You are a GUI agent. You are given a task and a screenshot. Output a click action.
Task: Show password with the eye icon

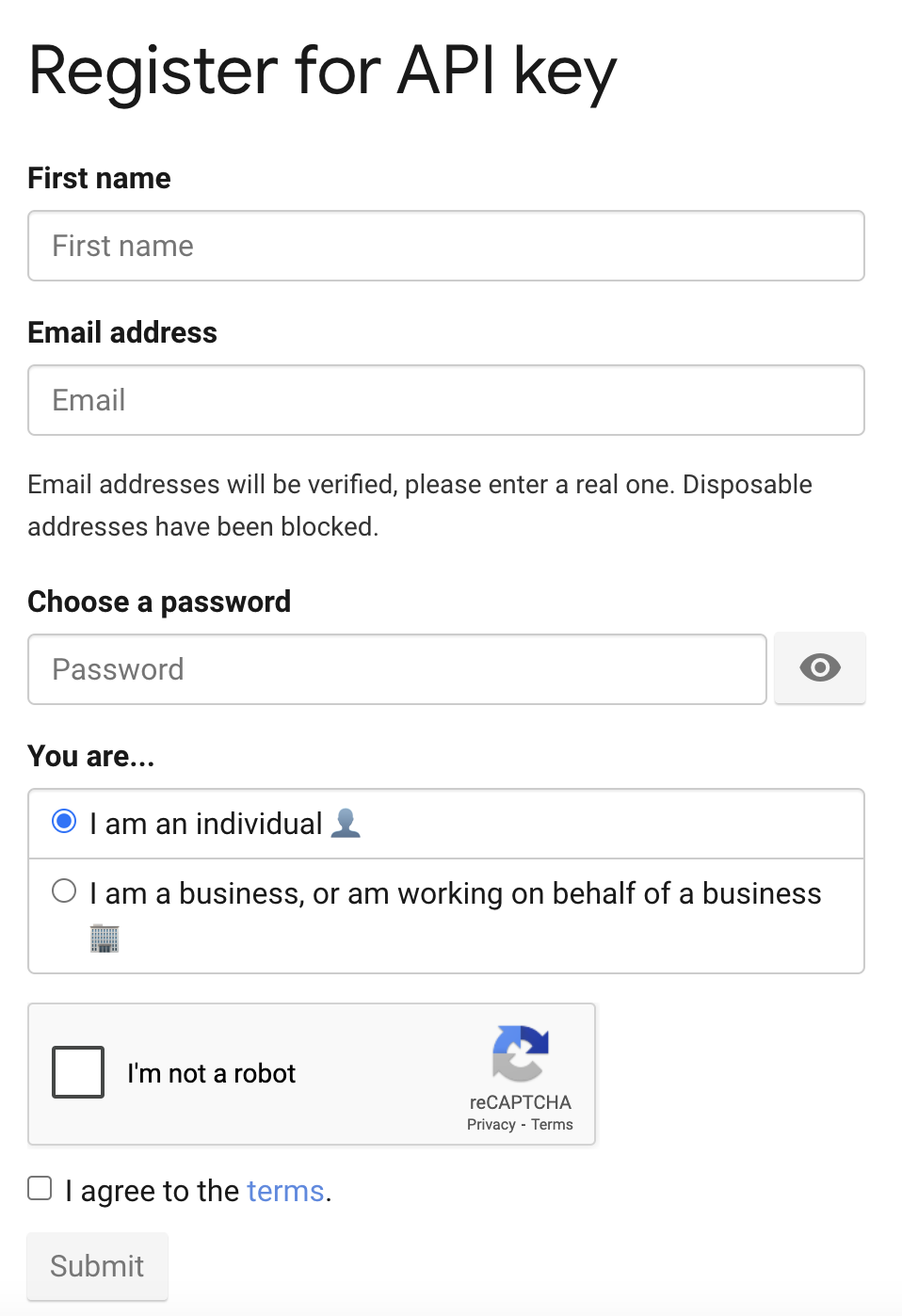[819, 668]
